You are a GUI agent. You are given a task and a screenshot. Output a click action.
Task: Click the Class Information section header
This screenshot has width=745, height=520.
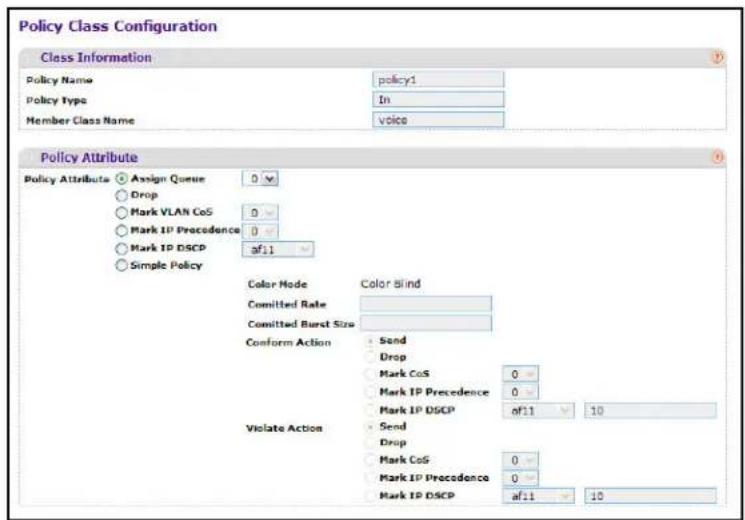(372, 58)
